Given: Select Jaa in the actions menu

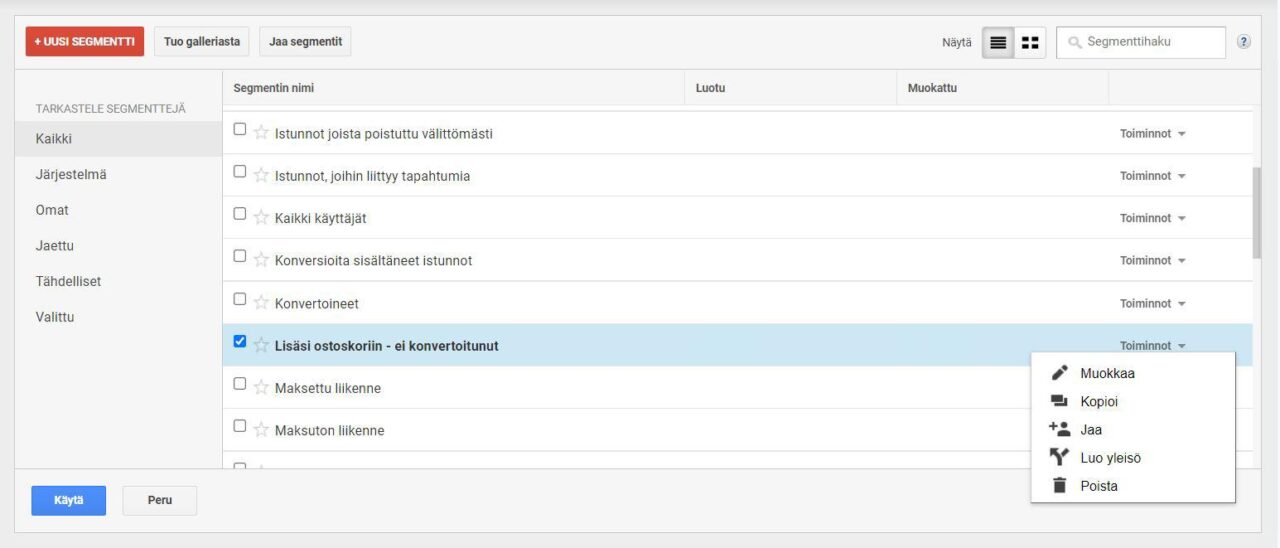Looking at the screenshot, I should coord(1091,430).
